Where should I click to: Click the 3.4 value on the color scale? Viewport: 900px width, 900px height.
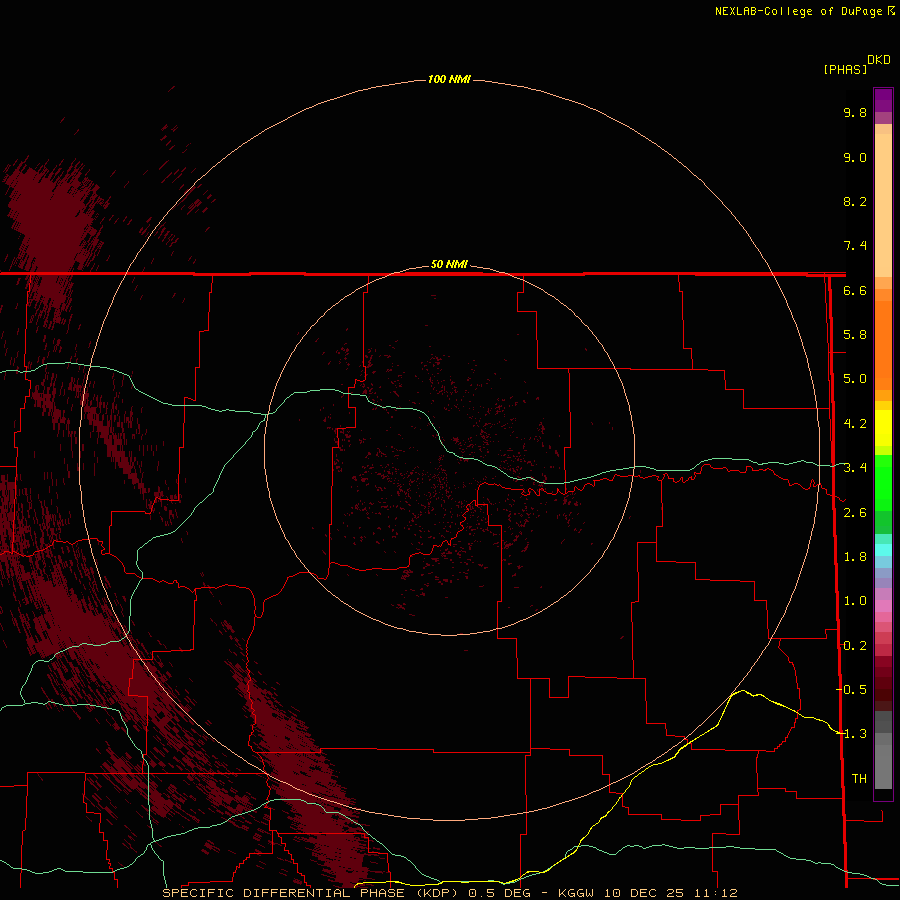coord(855,468)
